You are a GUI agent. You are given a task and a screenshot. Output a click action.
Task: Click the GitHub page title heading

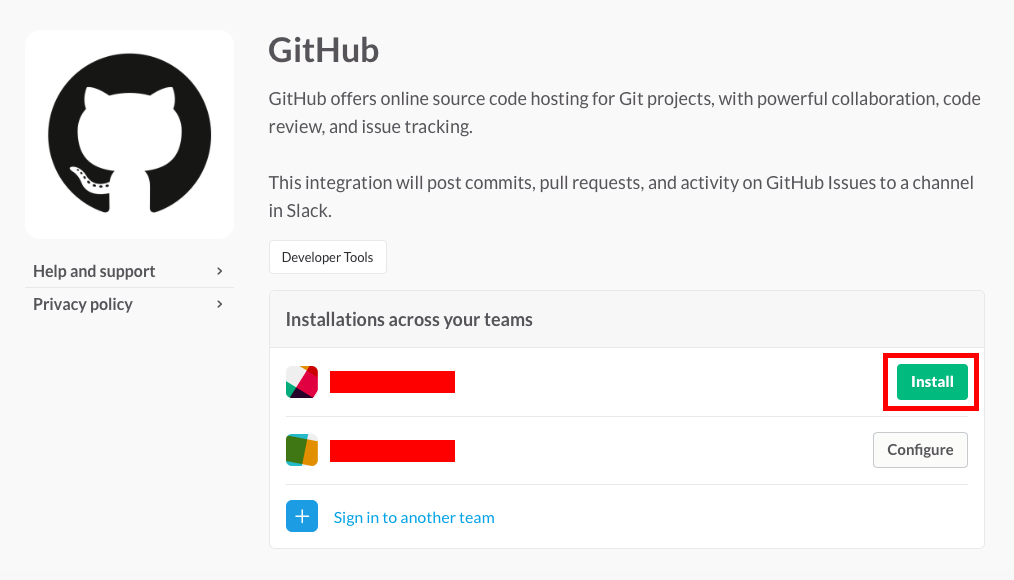pyautogui.click(x=323, y=50)
